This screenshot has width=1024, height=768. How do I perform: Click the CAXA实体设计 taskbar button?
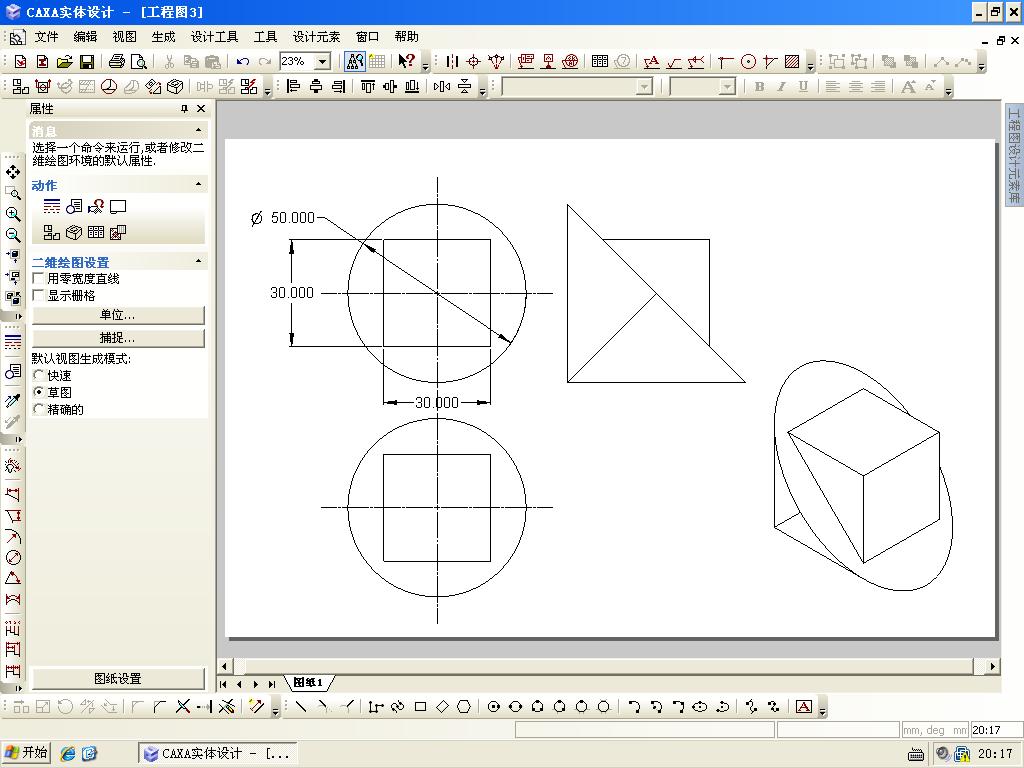click(217, 754)
